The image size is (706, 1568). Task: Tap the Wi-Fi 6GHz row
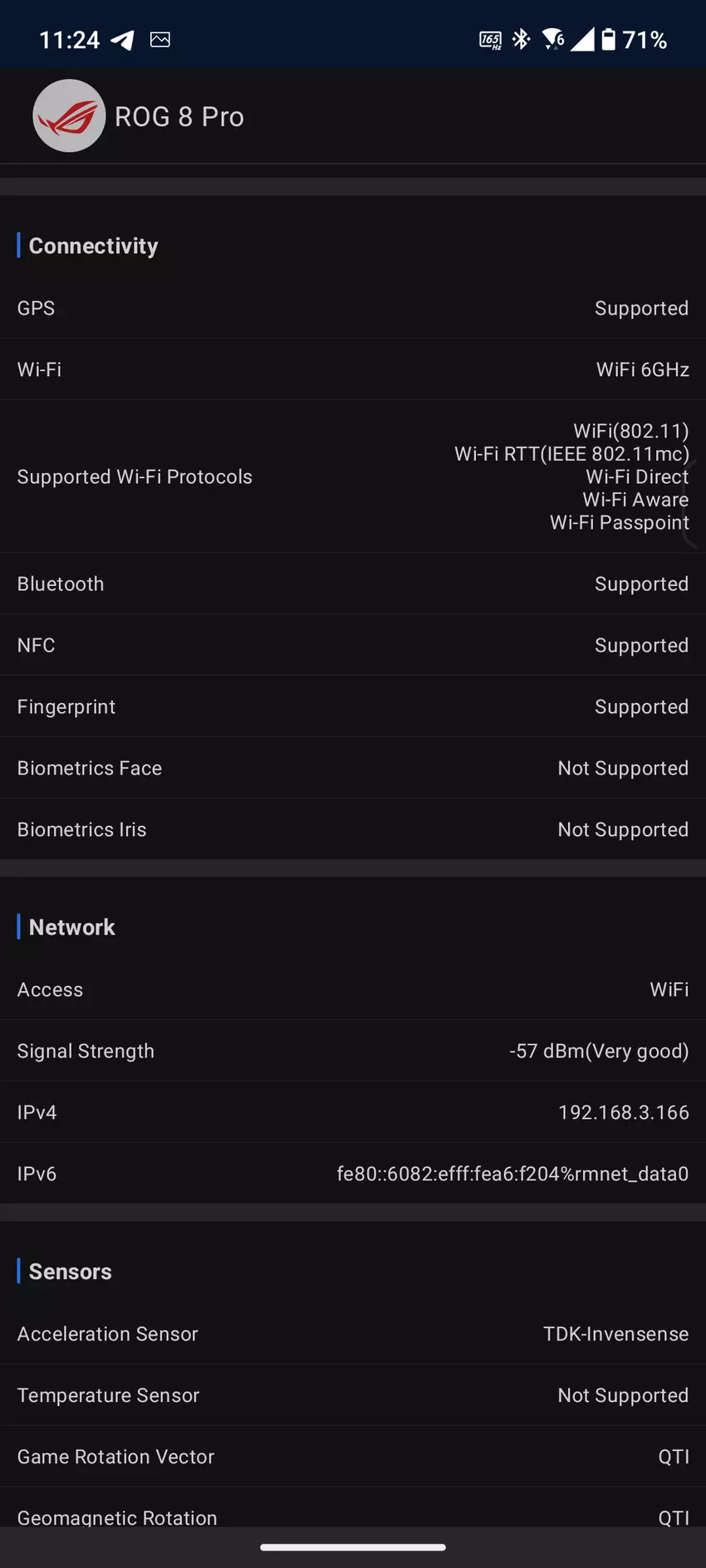tap(353, 369)
